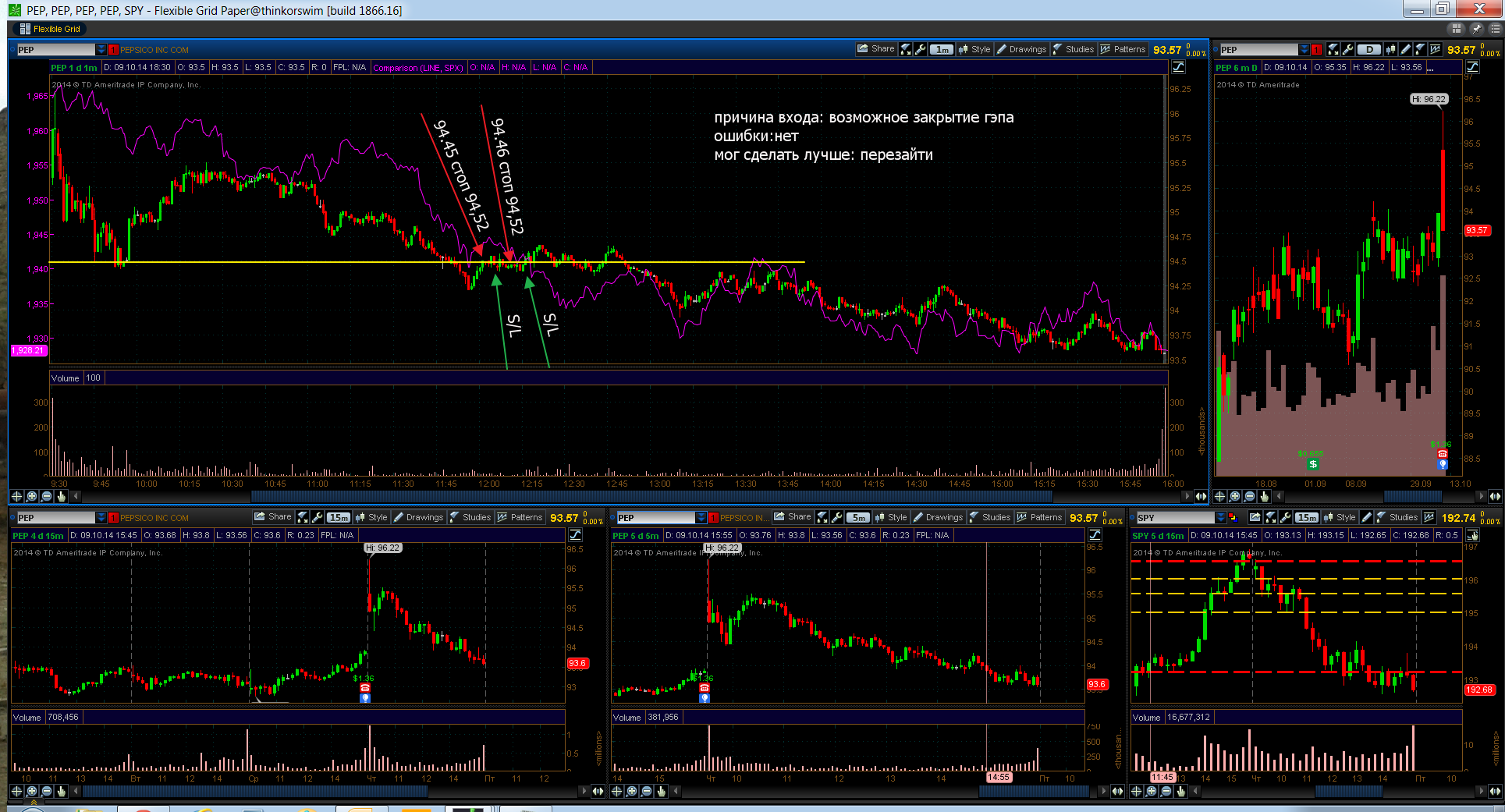
Task: Expand symbol dropdown on SPY chart
Action: (x=1221, y=517)
